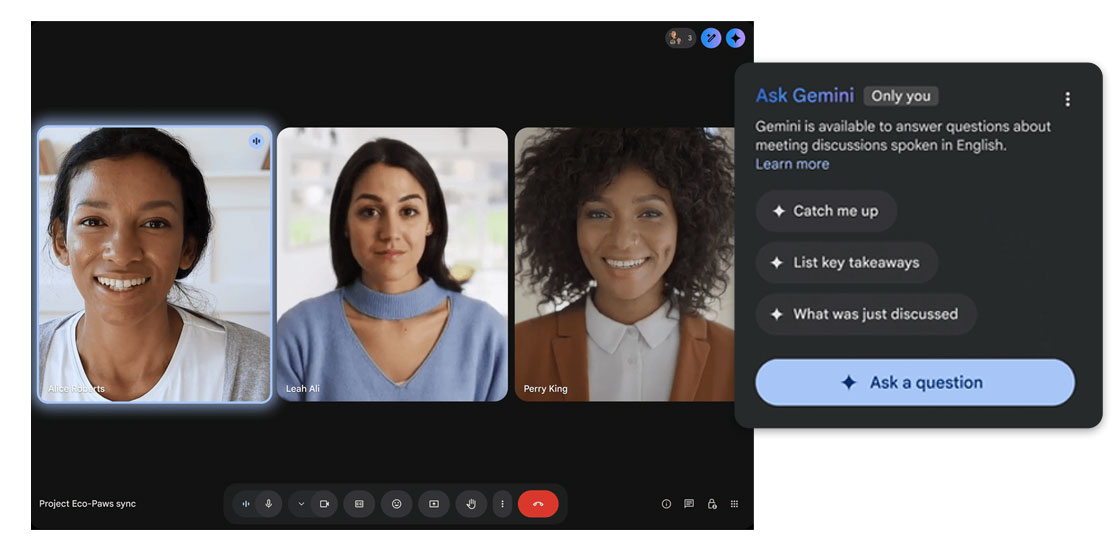The image size is (1120, 551).
Task: Select the 'List key takeaways' suggestion
Action: coord(846,263)
